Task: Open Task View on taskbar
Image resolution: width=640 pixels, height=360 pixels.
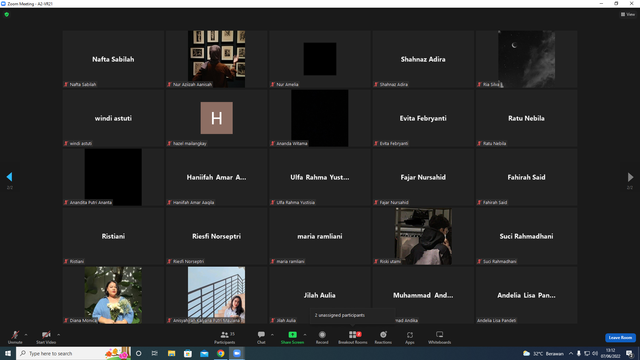Action: (155, 353)
